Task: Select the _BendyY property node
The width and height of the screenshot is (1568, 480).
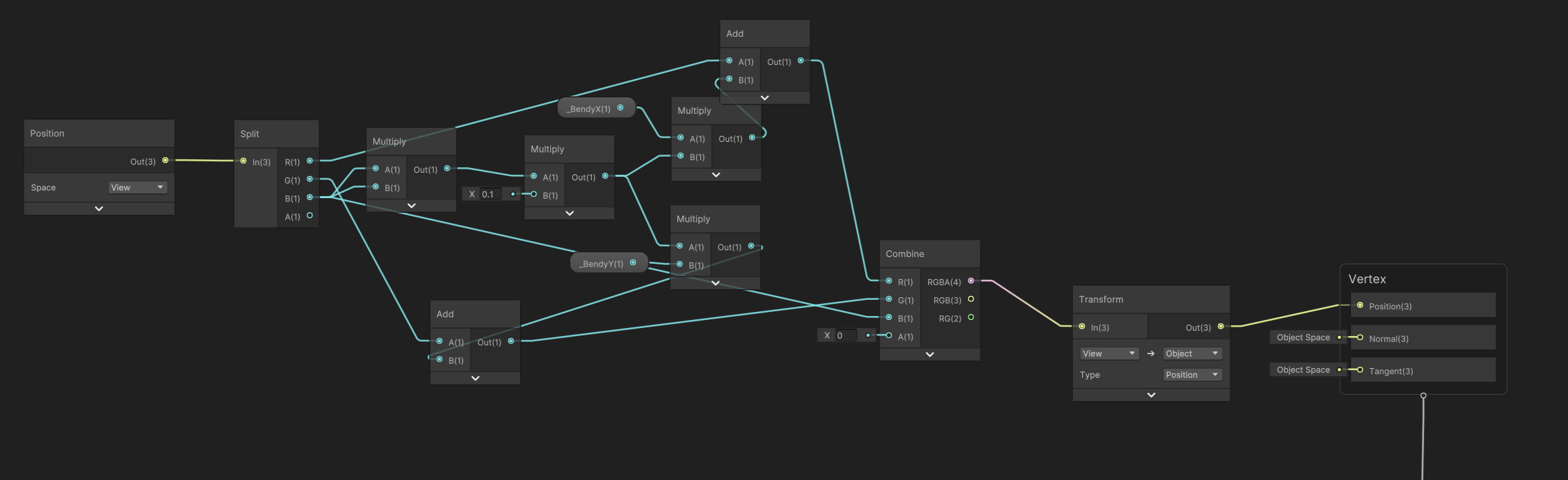Action: pos(600,264)
